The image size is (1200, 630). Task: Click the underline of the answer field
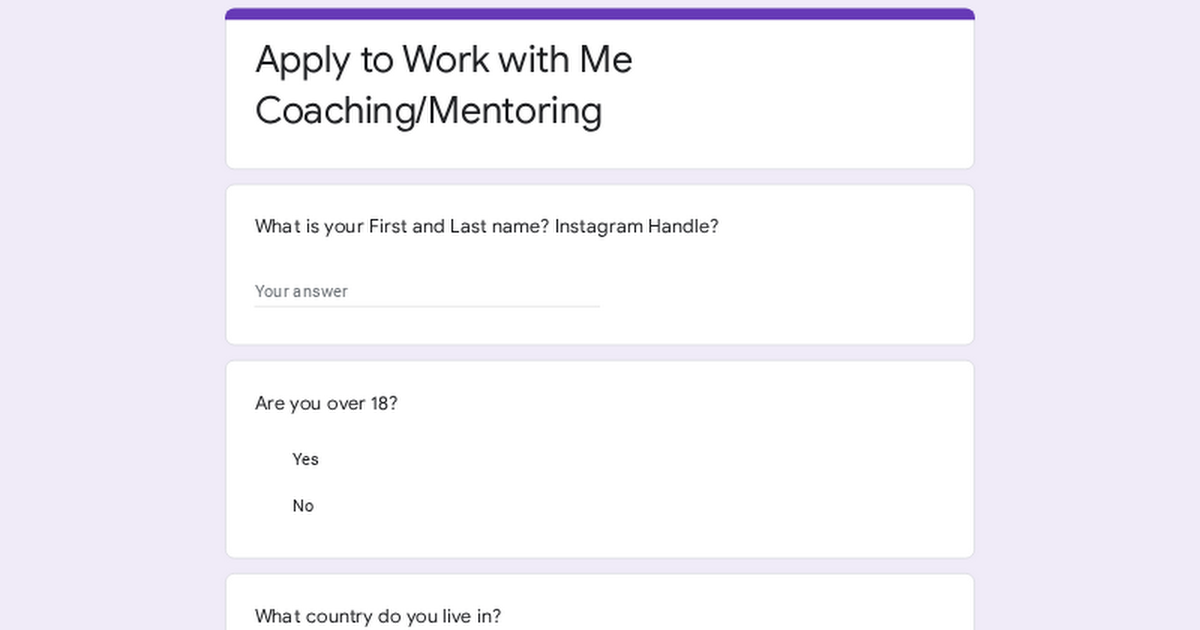[427, 303]
